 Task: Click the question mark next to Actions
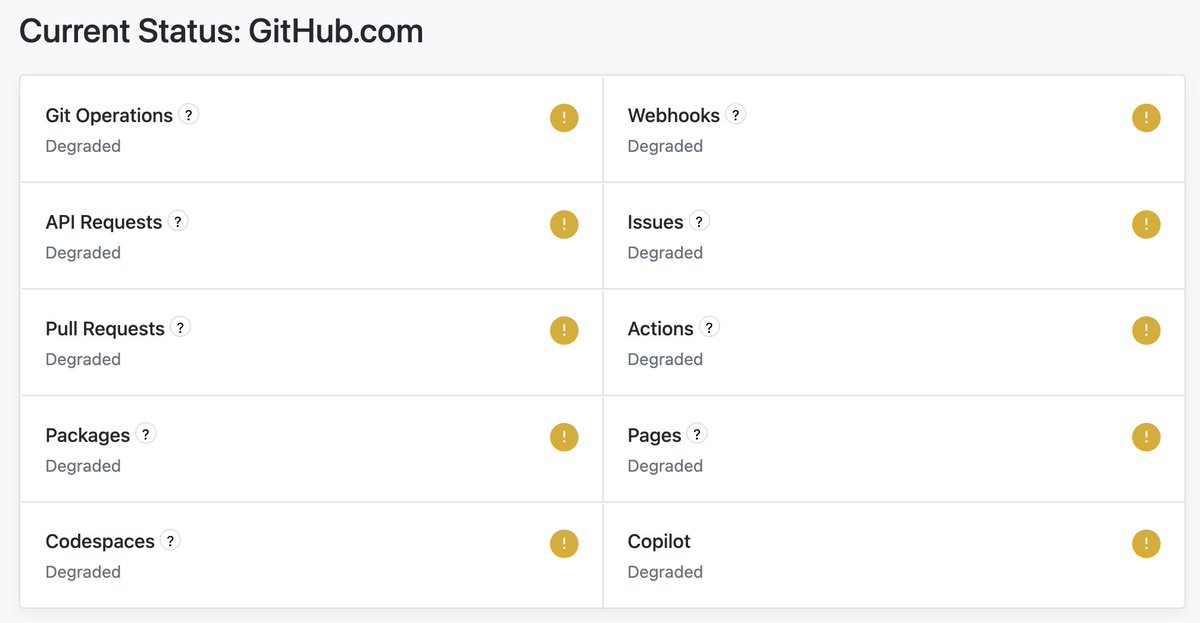(709, 327)
